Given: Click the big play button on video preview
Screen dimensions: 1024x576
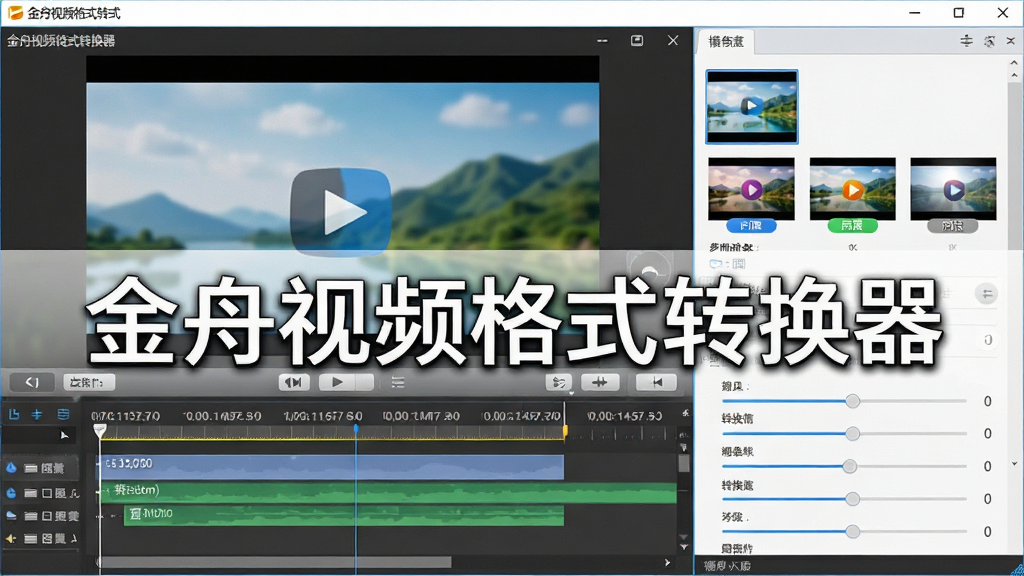Looking at the screenshot, I should point(341,212).
